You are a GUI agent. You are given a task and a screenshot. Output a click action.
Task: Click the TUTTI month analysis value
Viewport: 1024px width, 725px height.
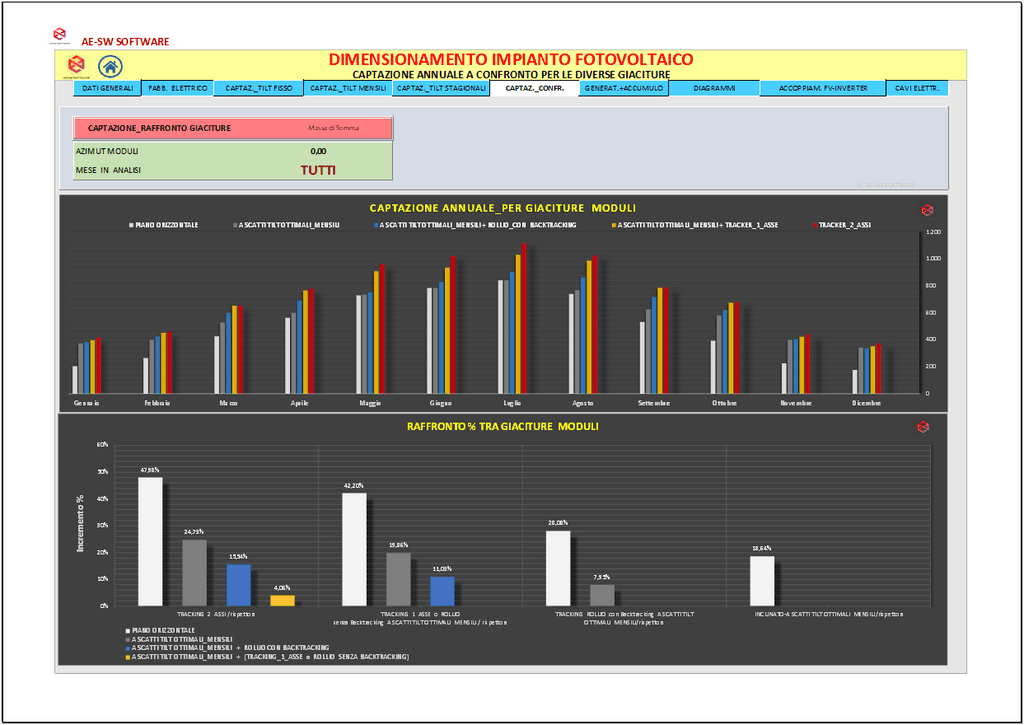(318, 170)
